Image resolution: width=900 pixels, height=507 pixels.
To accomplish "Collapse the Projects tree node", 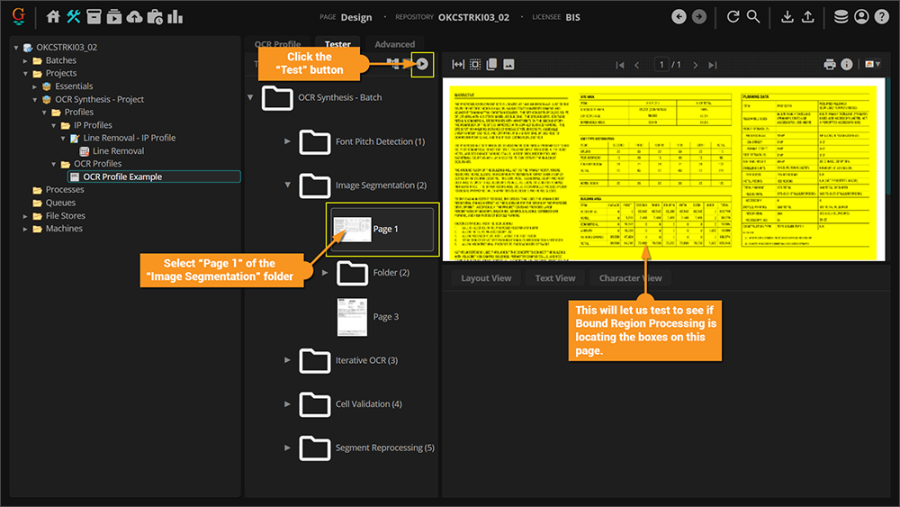I will coord(25,73).
